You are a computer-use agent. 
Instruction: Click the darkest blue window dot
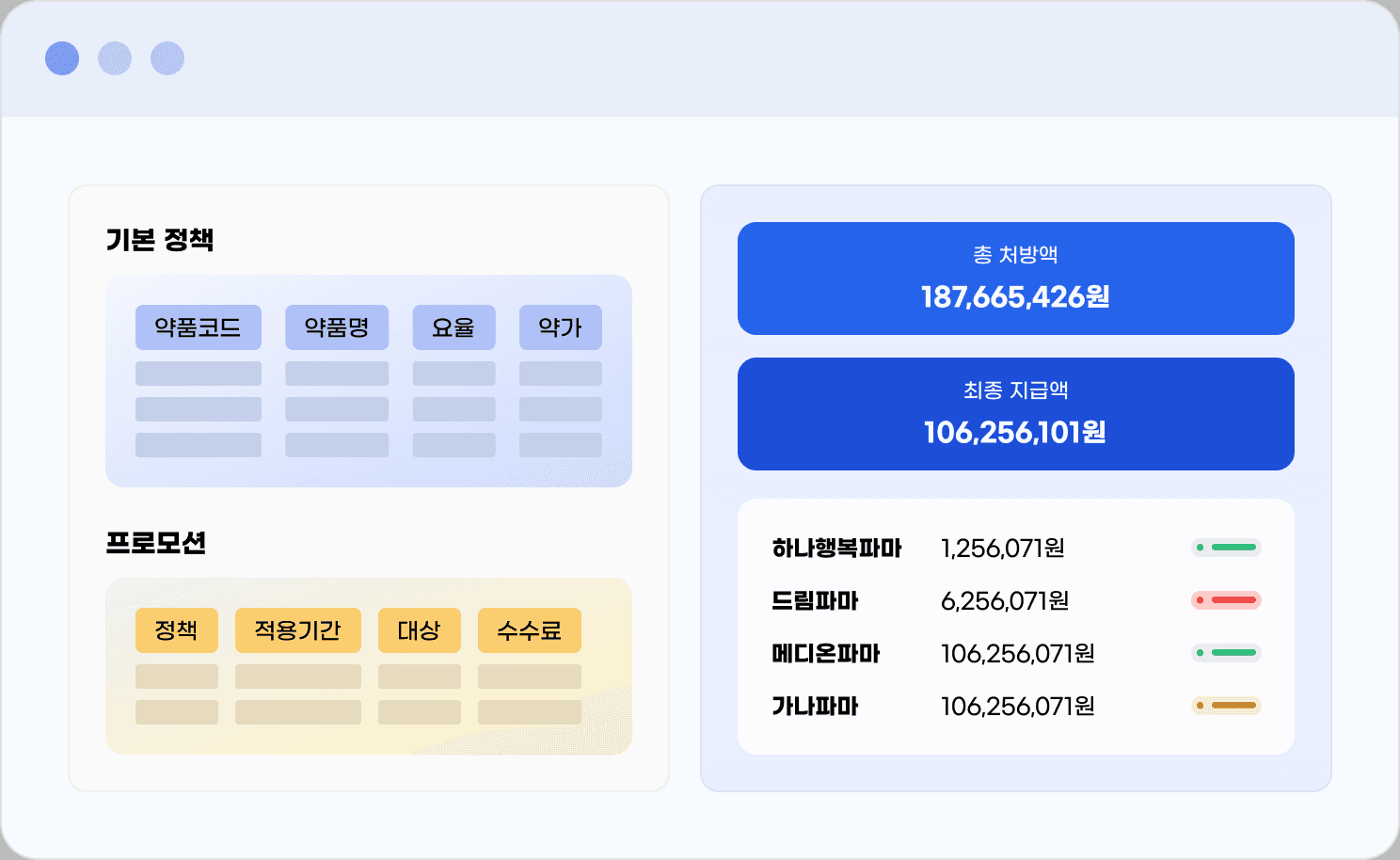(62, 58)
